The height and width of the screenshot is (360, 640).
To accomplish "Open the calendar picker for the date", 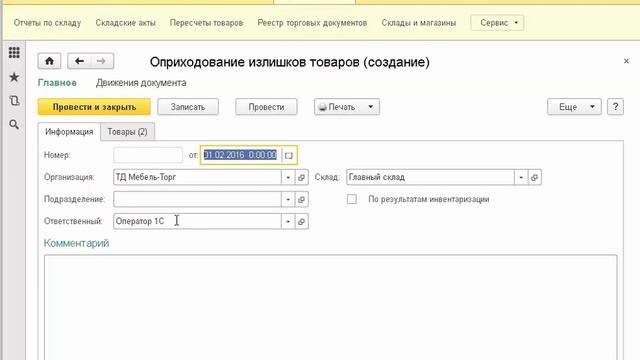I will click(x=289, y=155).
